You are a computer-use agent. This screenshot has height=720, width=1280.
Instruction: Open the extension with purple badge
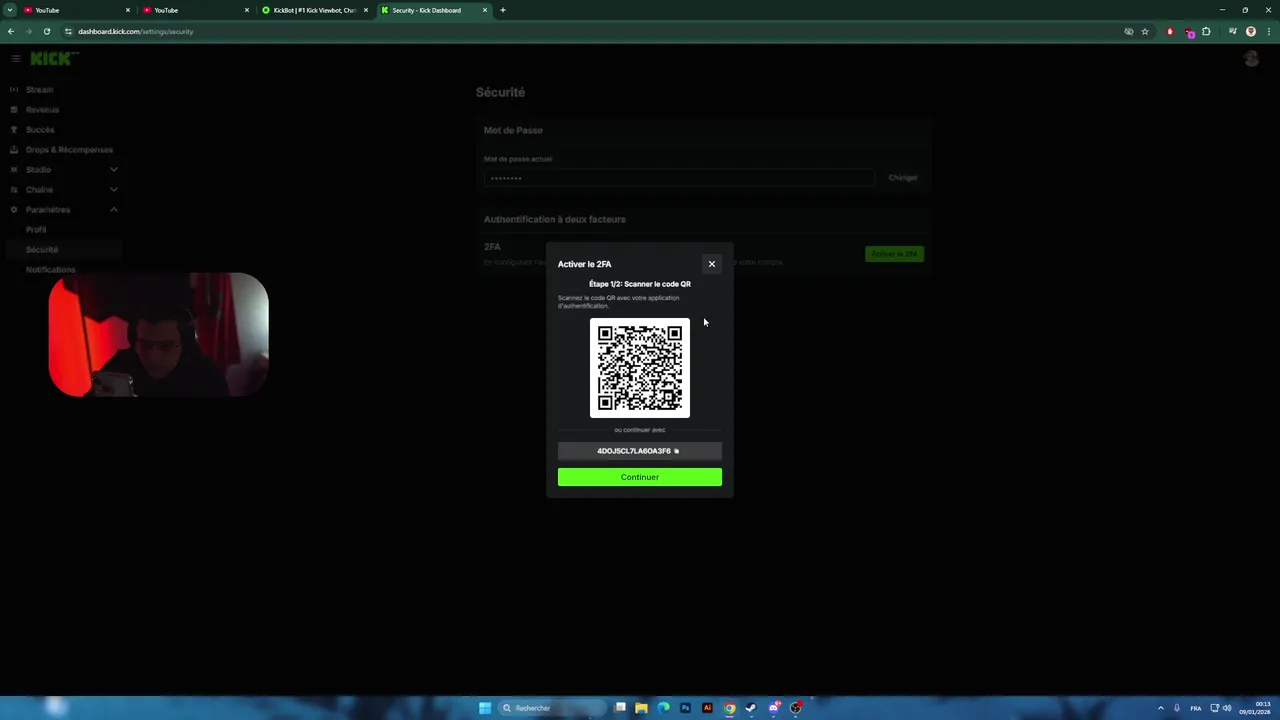(1189, 32)
